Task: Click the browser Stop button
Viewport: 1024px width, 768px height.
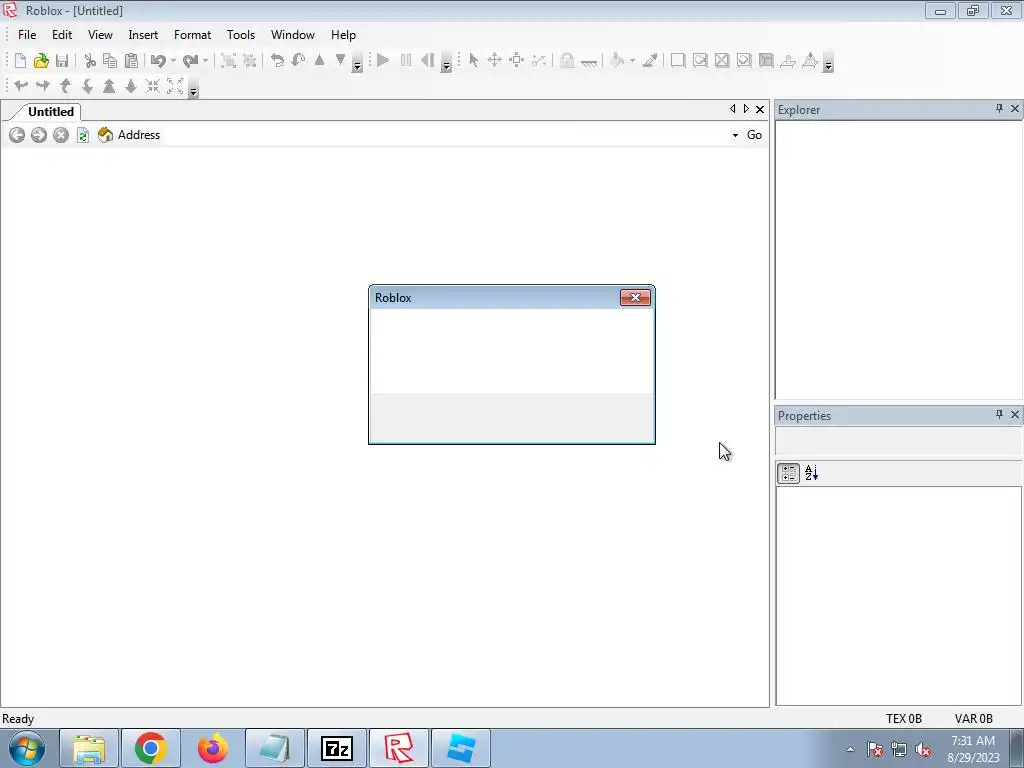Action: pyautogui.click(x=61, y=135)
